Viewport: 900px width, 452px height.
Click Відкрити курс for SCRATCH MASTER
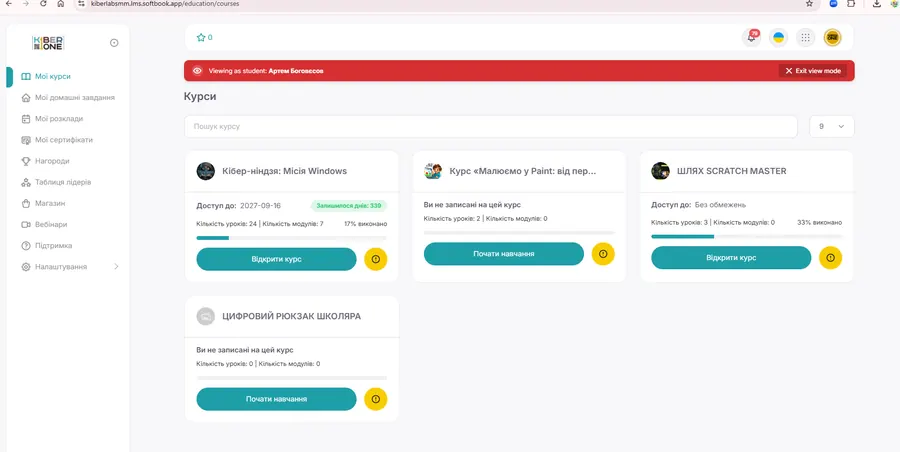[x=731, y=258]
